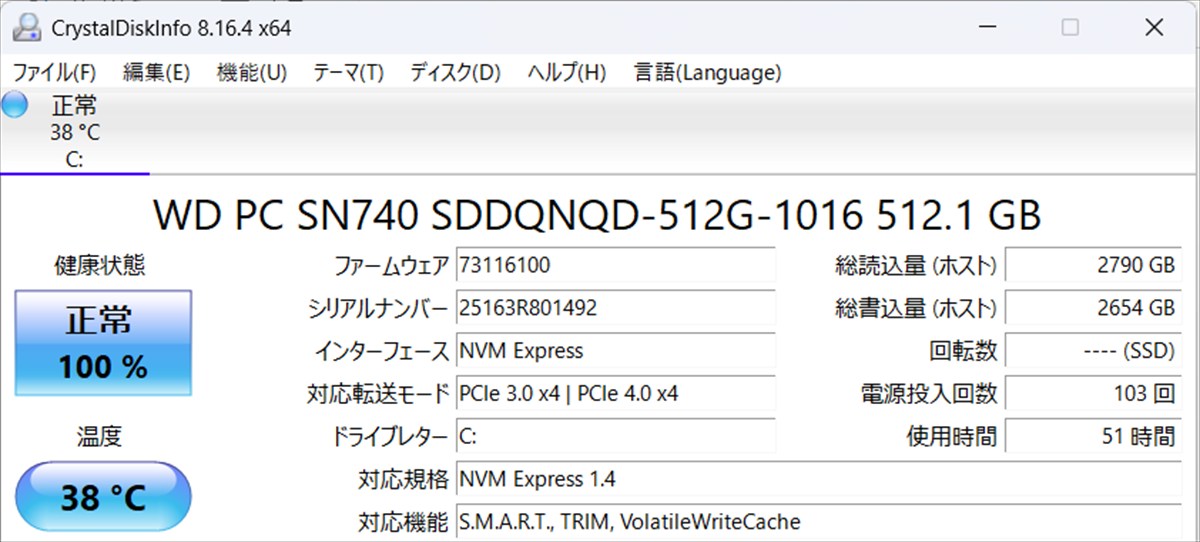
Task: Click the 38 °C temperature button
Action: [103, 496]
